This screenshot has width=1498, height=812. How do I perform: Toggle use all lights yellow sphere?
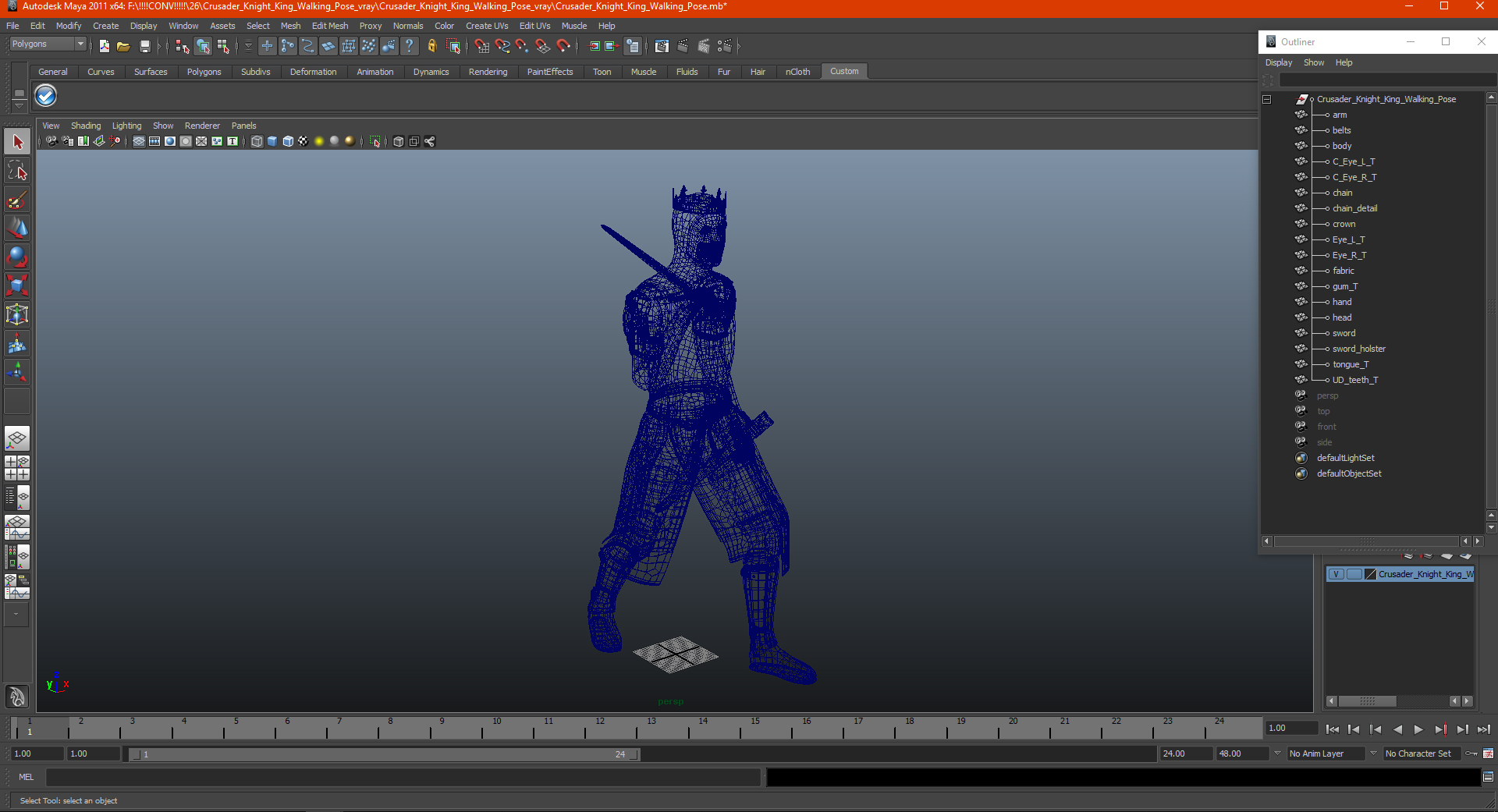click(x=319, y=141)
